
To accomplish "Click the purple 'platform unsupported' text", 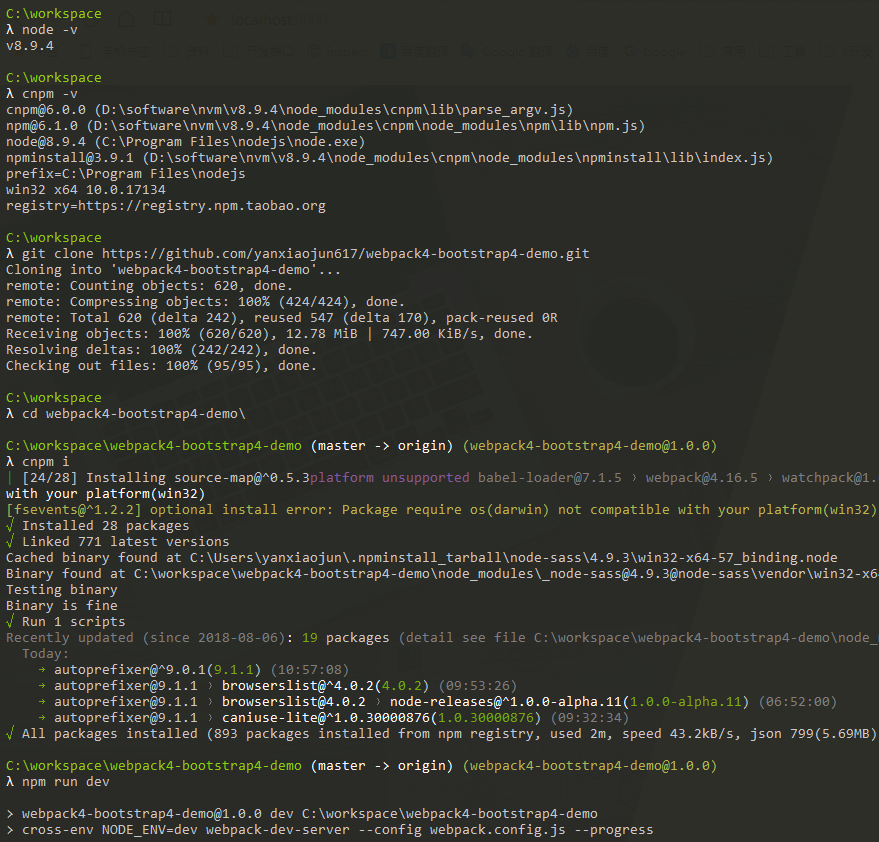I will 390,478.
